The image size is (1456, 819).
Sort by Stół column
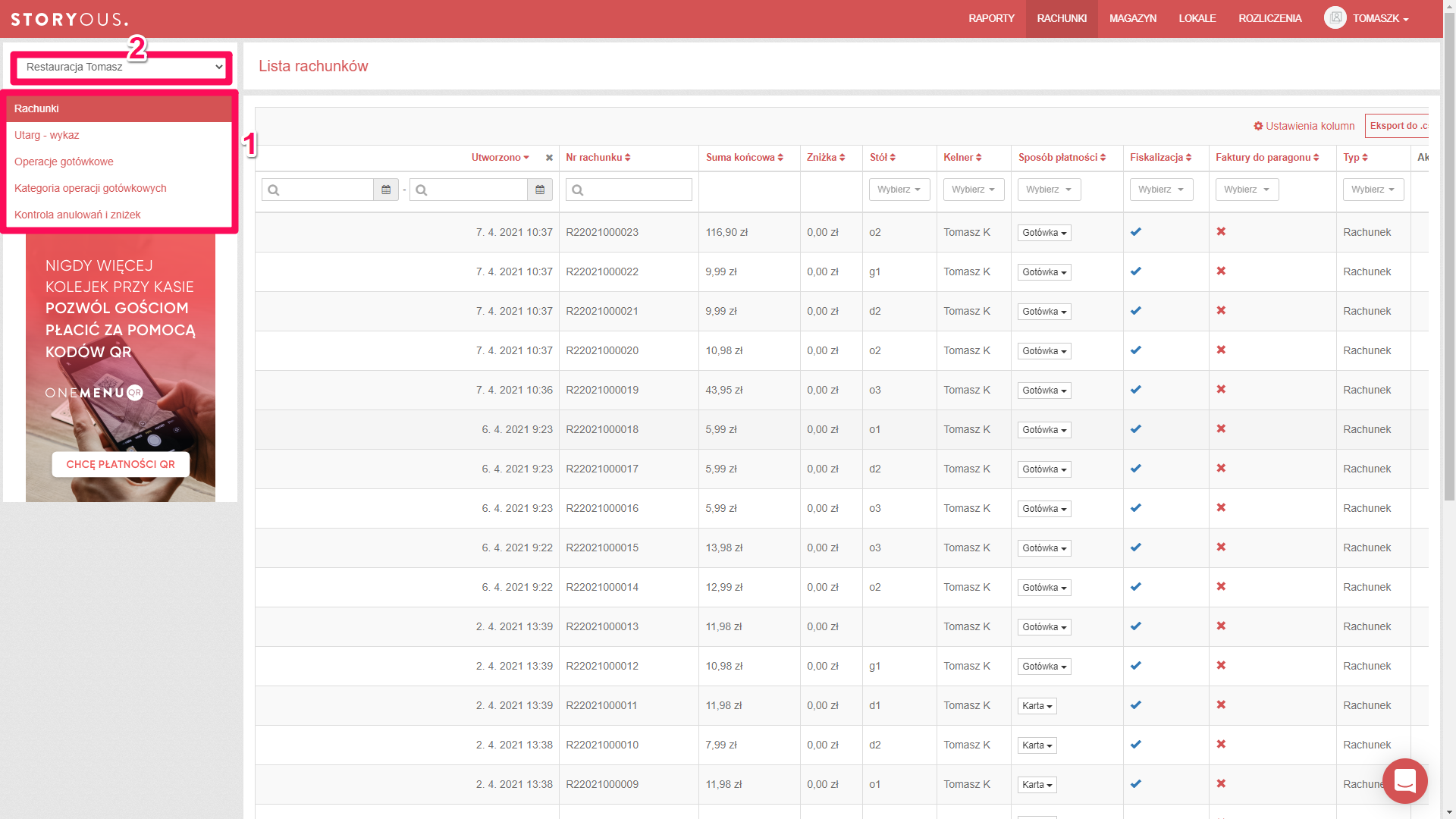tap(882, 157)
